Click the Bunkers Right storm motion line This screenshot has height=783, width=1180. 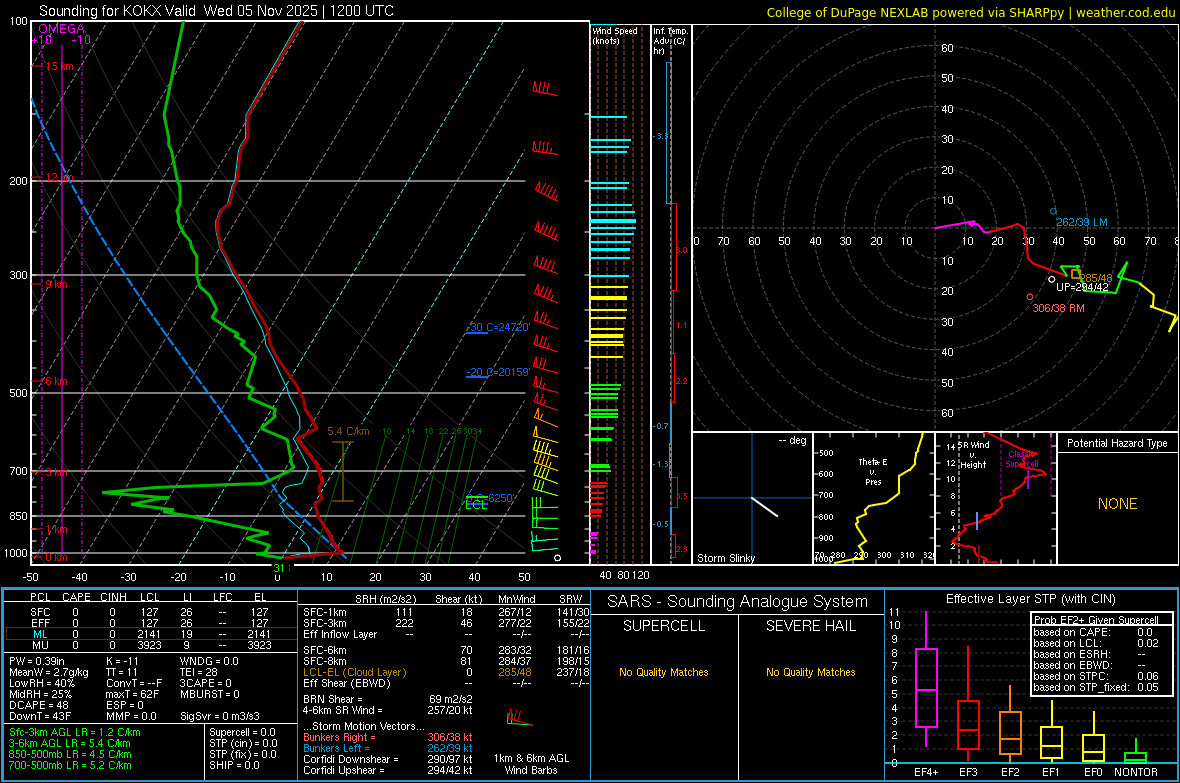pos(388,738)
